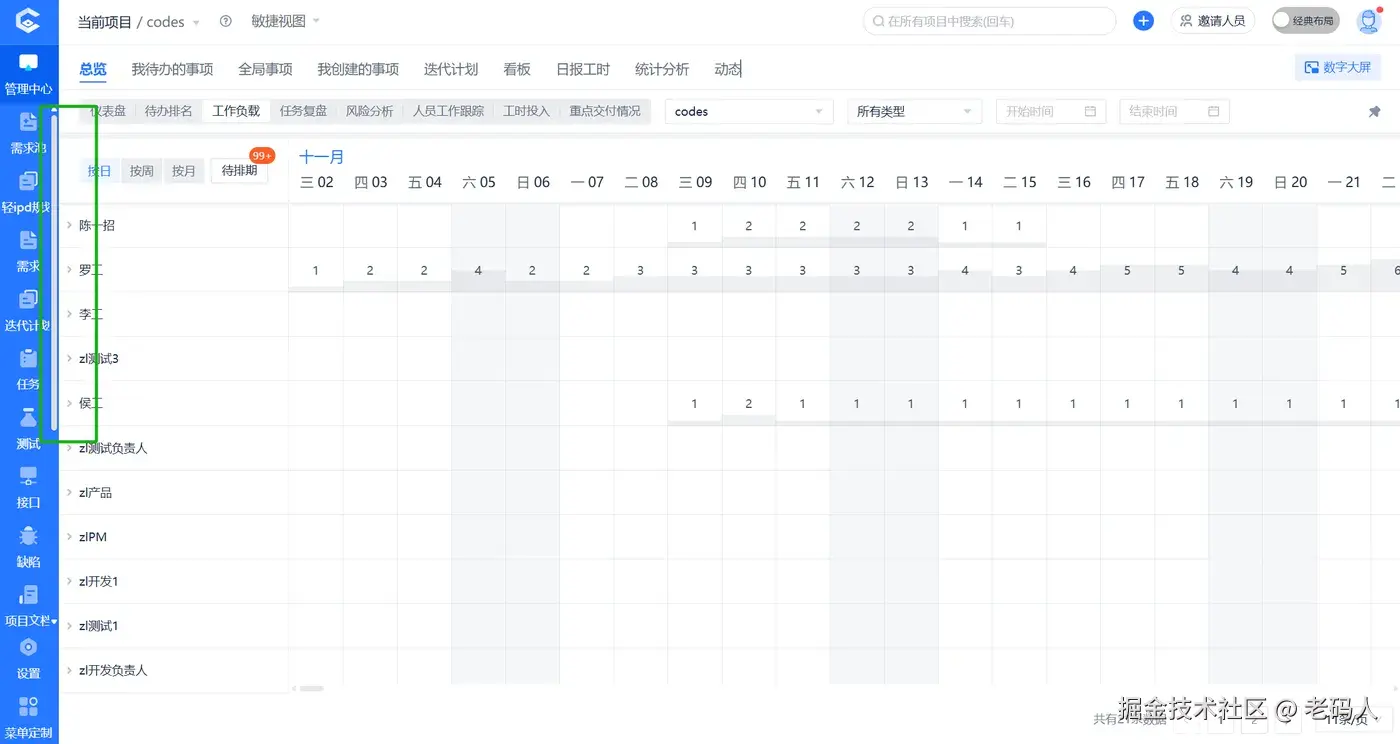
Task: Click the app logo at top left
Action: pos(29,21)
